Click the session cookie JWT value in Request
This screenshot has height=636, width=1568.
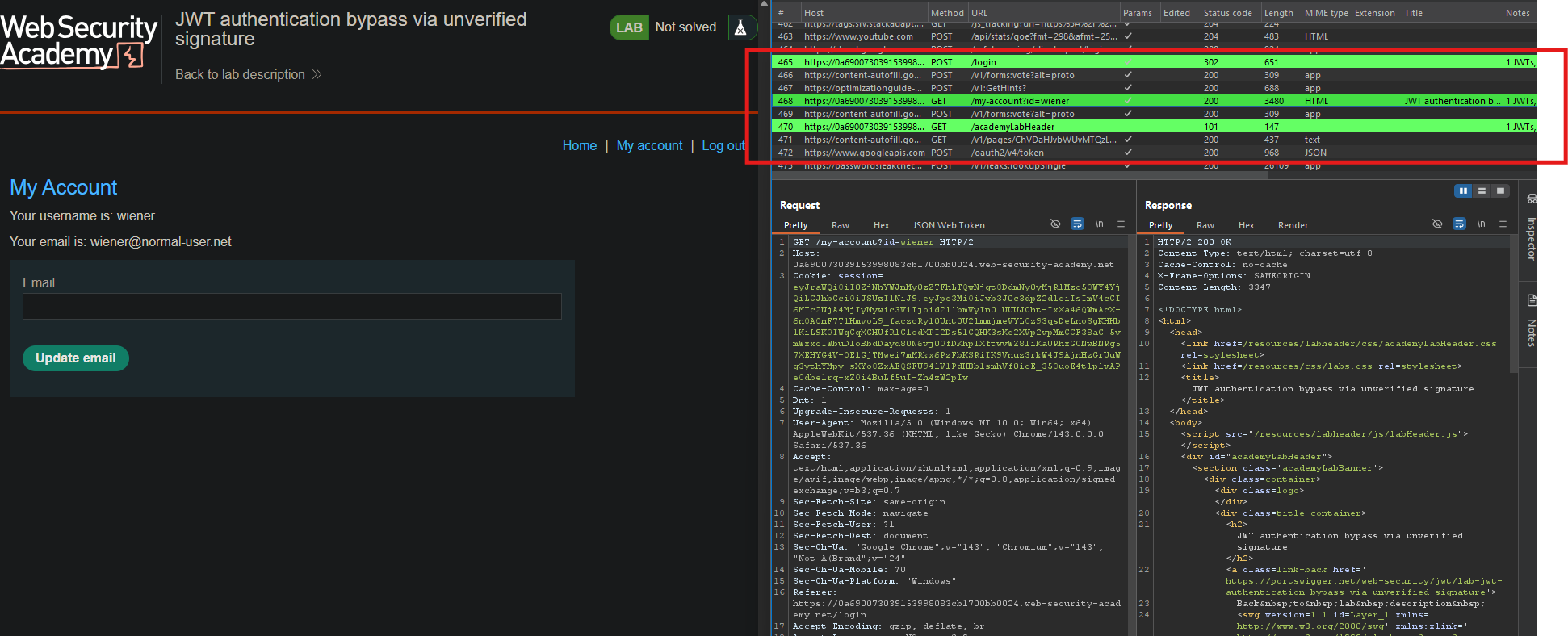point(957,332)
